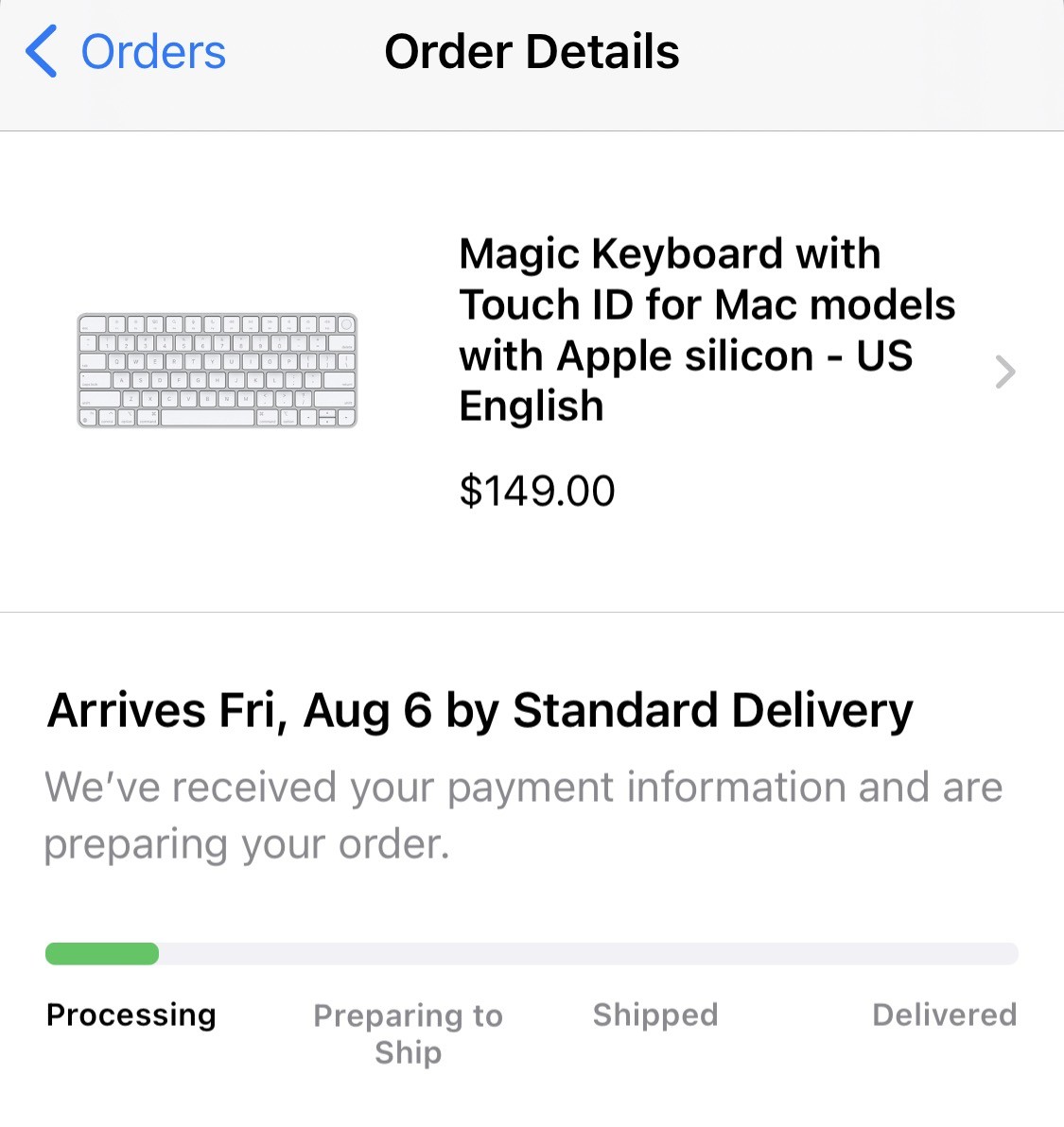This screenshot has height=1127, width=1064.
Task: Select the Delivered status step
Action: [944, 1014]
